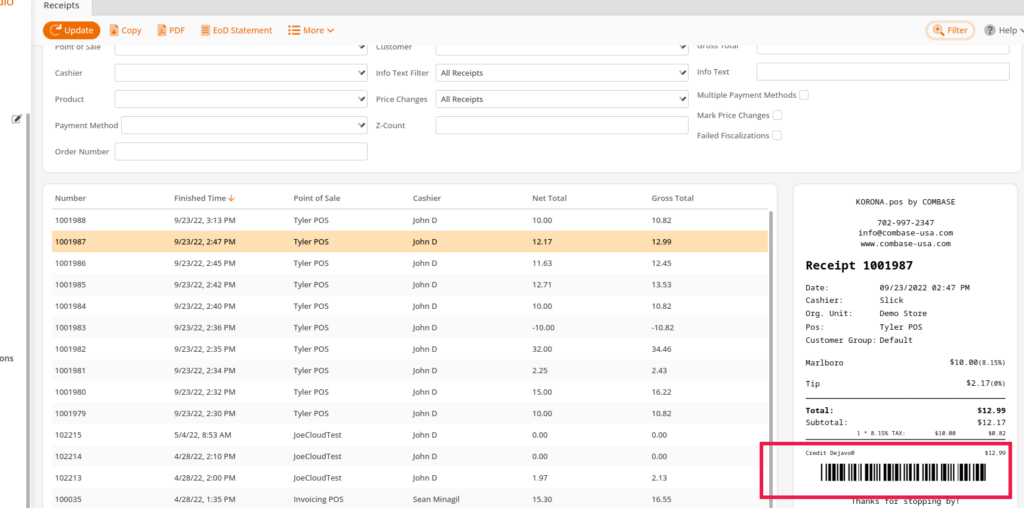Expand the More menu
1024x508 pixels.
(312, 30)
